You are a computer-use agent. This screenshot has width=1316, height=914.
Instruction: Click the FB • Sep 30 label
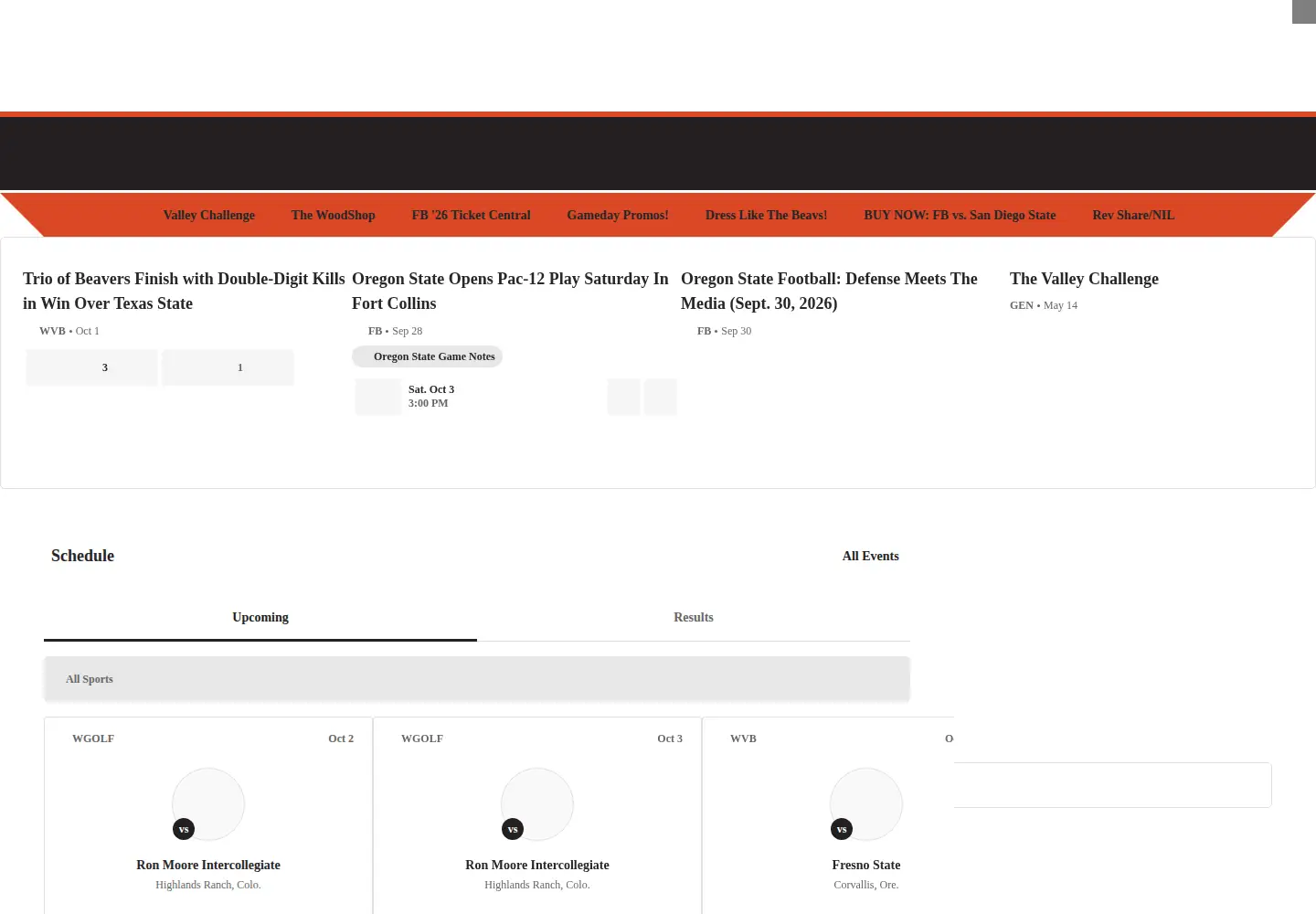pos(724,331)
